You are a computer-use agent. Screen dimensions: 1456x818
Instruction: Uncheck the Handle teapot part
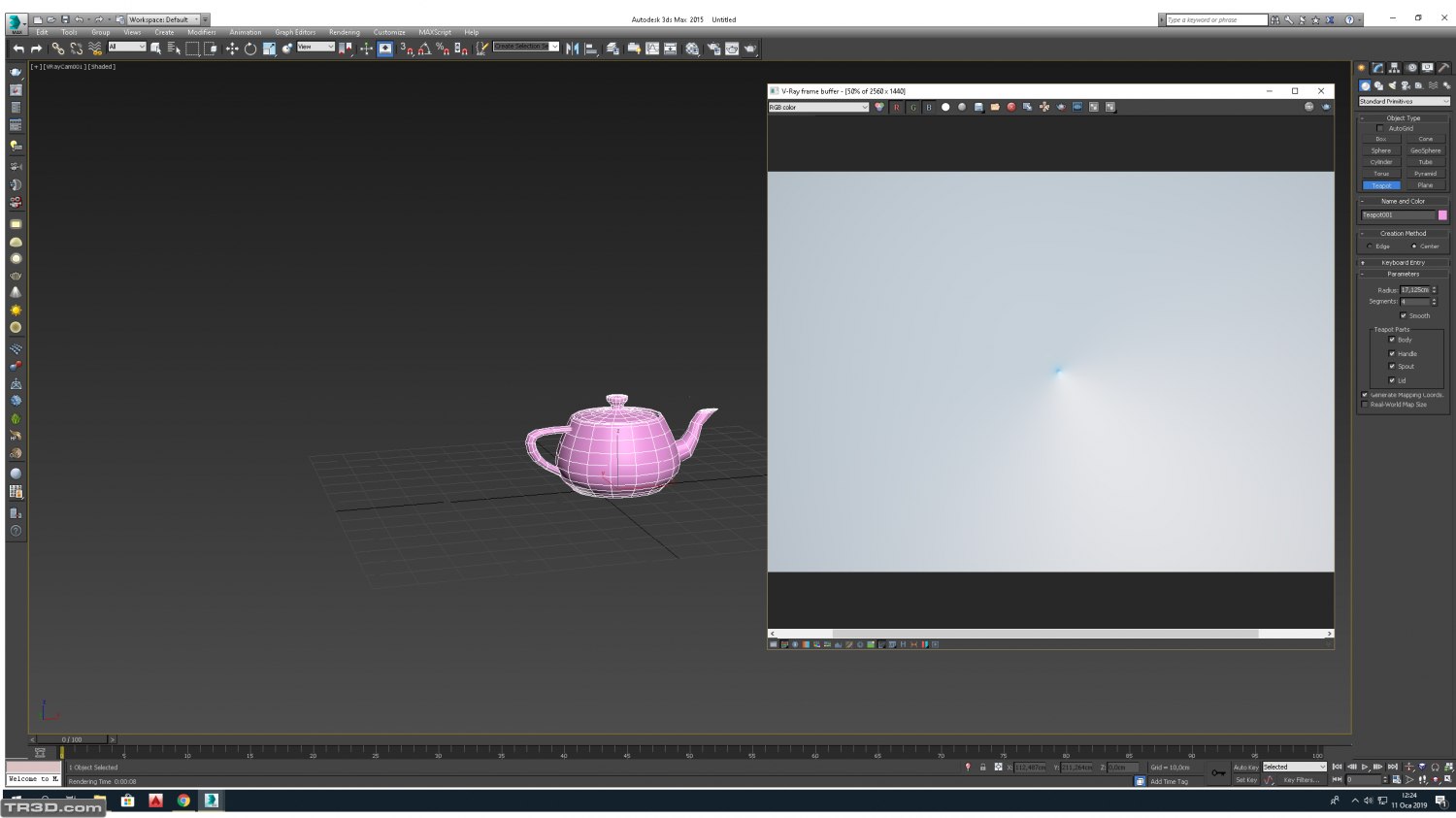pyautogui.click(x=1392, y=353)
